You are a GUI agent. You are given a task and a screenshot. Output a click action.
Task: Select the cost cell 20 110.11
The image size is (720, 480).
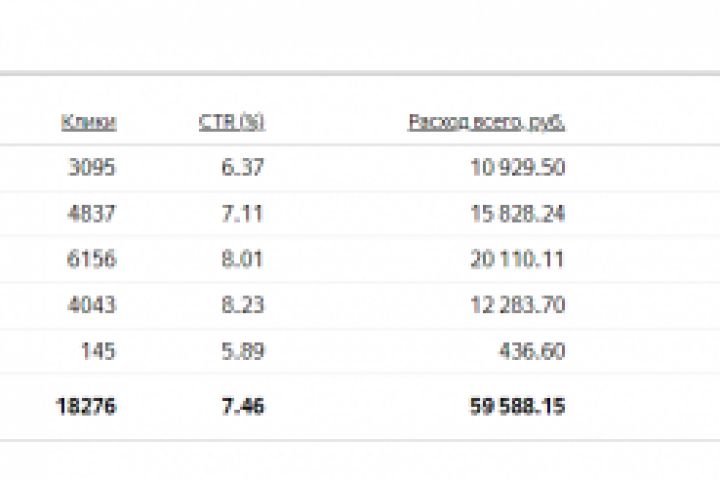(517, 260)
